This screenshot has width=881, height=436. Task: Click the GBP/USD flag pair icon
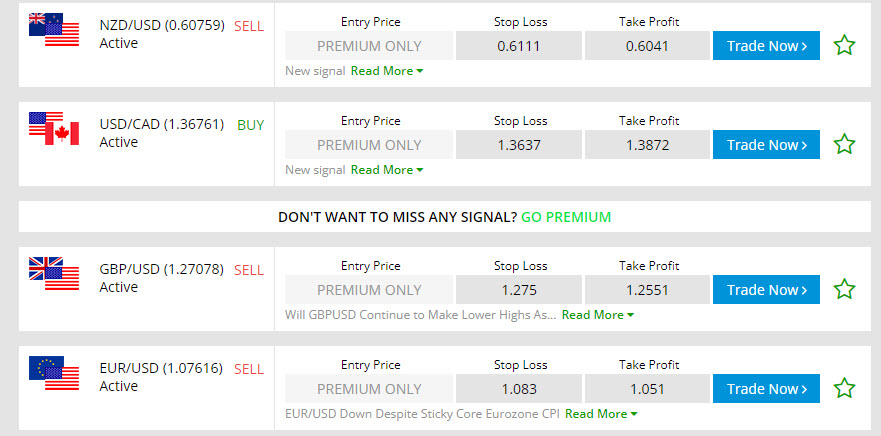54,274
